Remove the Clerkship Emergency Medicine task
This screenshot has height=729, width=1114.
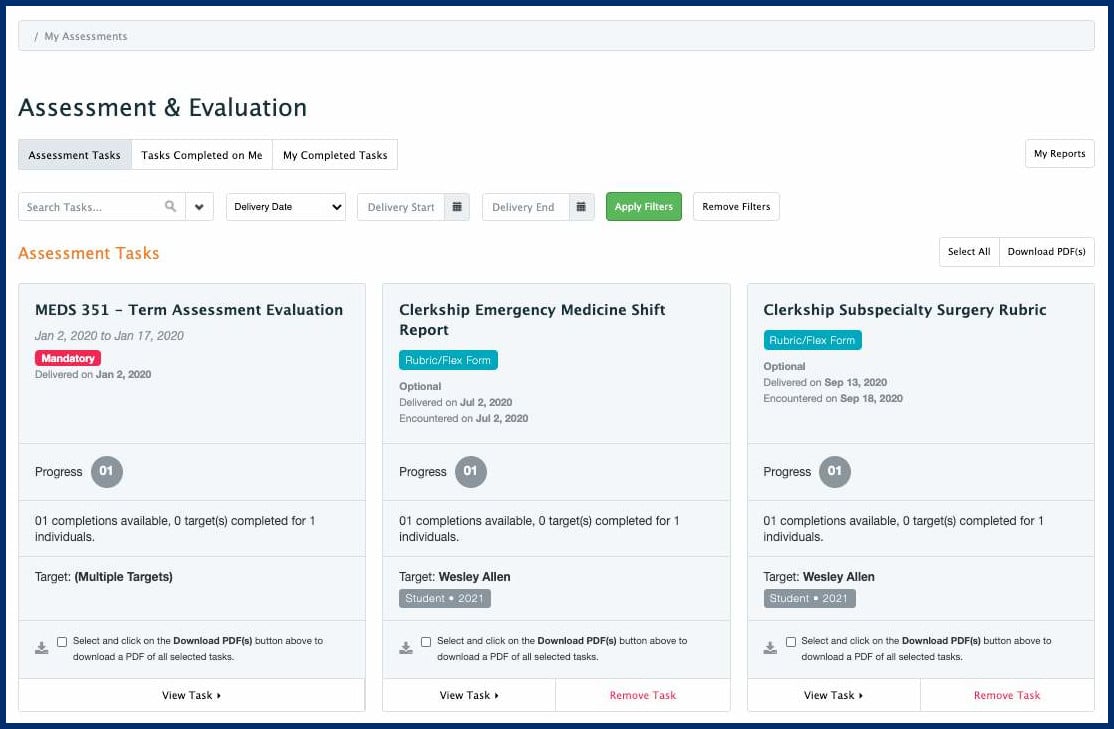pos(643,695)
